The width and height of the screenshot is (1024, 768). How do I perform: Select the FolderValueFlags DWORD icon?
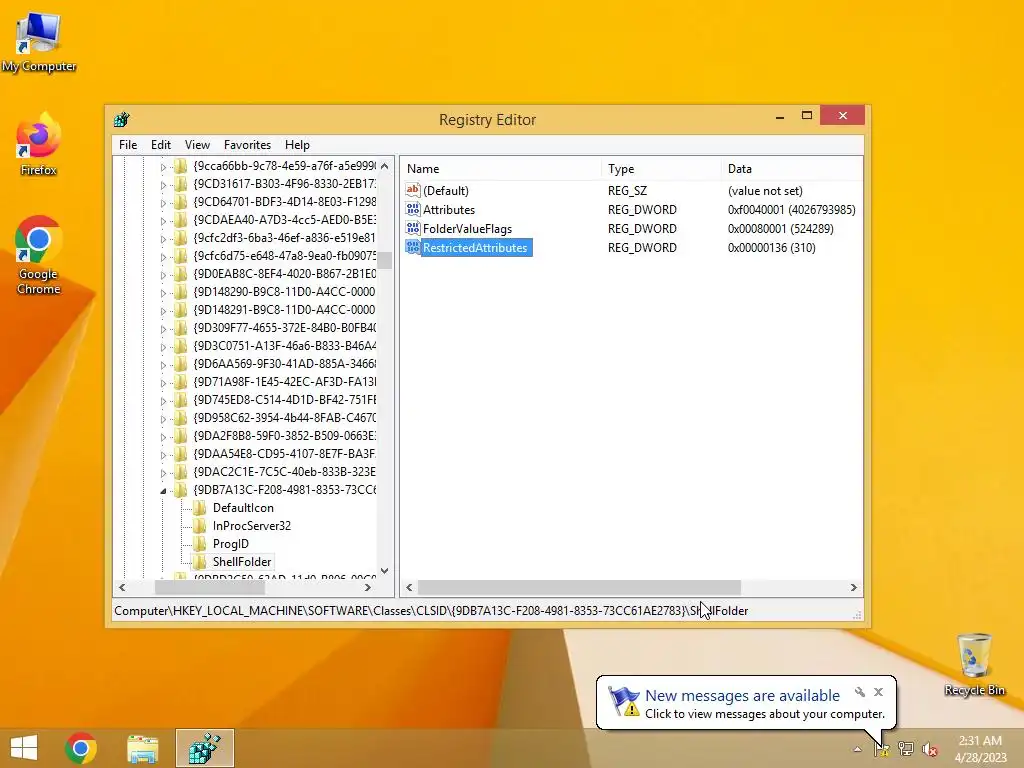(413, 228)
